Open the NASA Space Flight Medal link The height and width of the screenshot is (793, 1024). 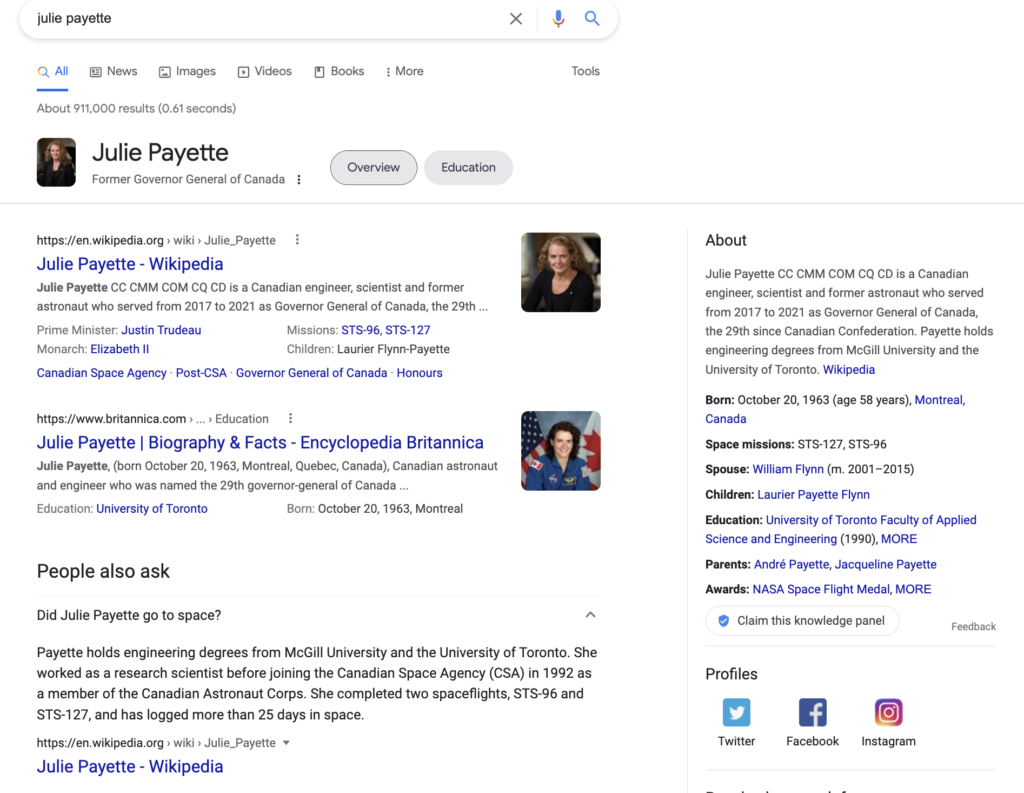[821, 589]
